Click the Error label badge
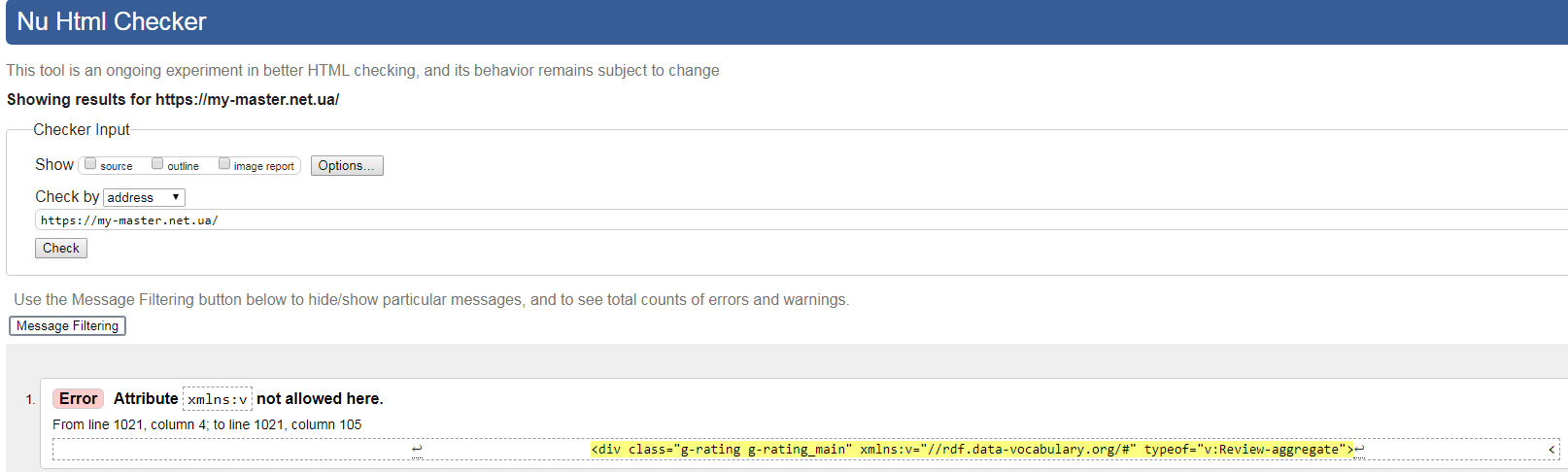The width and height of the screenshot is (1568, 472). point(78,399)
